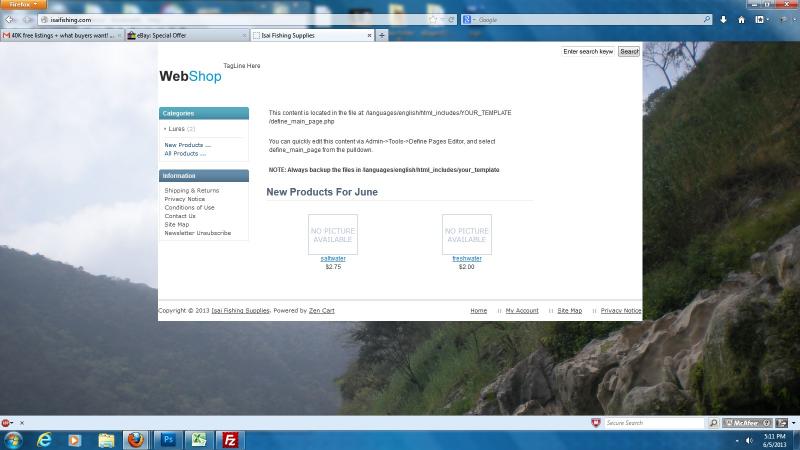The height and width of the screenshot is (450, 800).
Task: Open 'All Products ...' in Categories
Action: click(185, 154)
